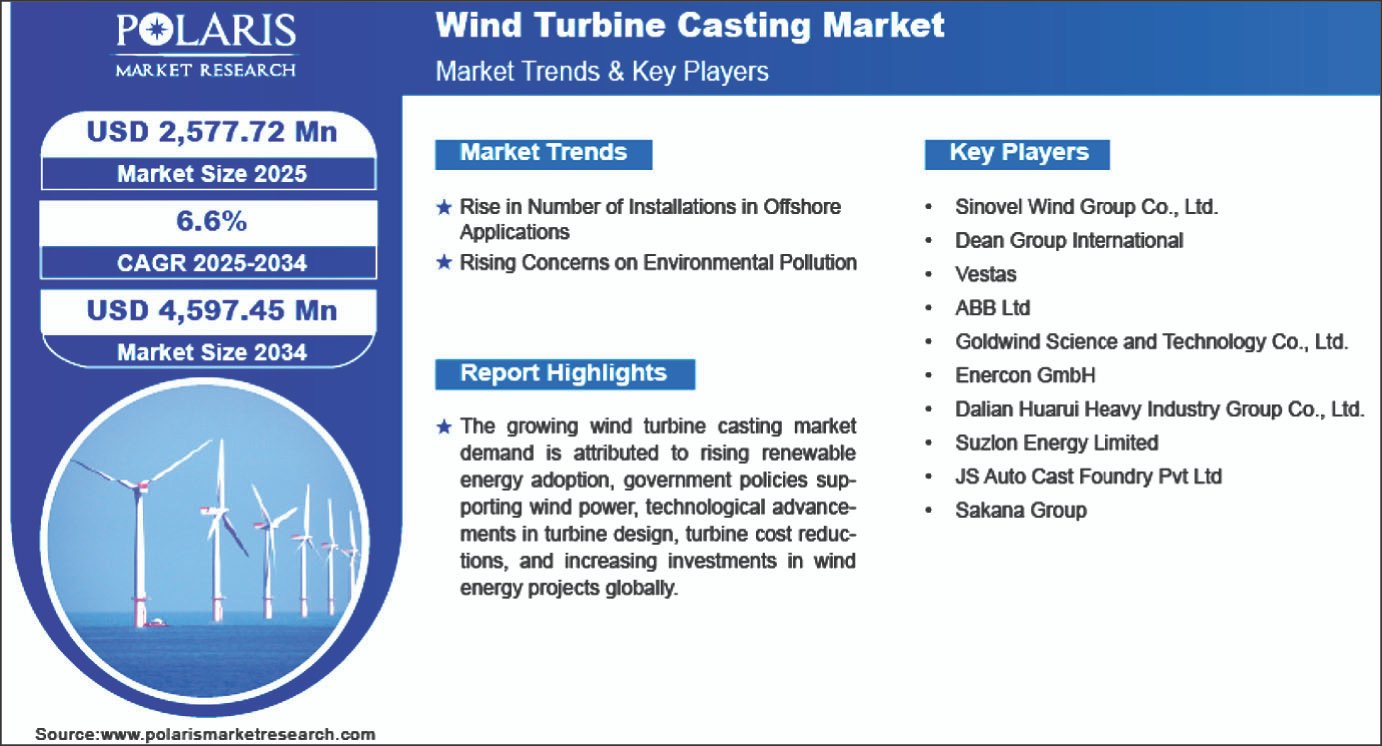Select the USD 4,597.45 Mn value

[x=212, y=311]
